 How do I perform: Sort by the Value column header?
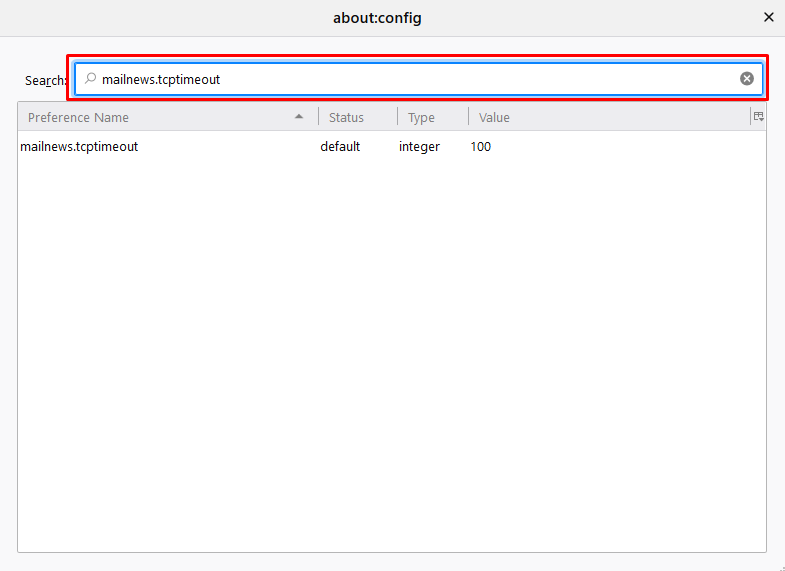(x=494, y=117)
